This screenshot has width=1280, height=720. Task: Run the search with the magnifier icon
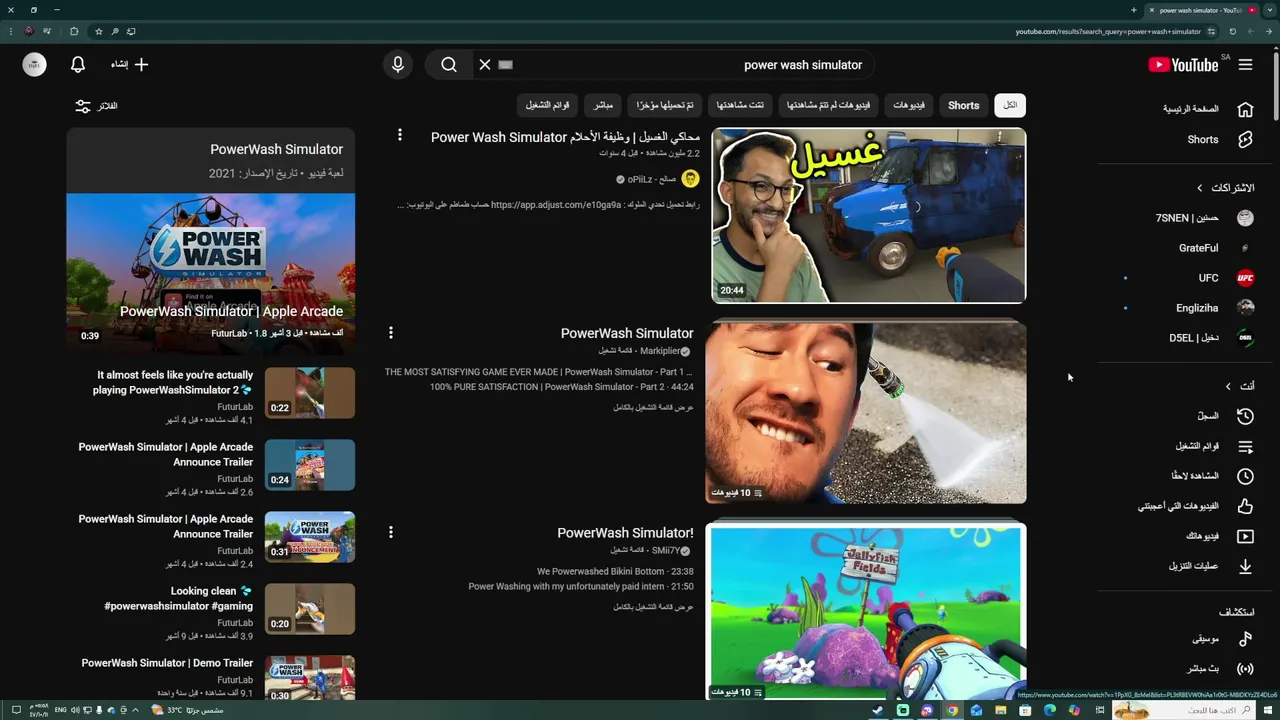449,65
